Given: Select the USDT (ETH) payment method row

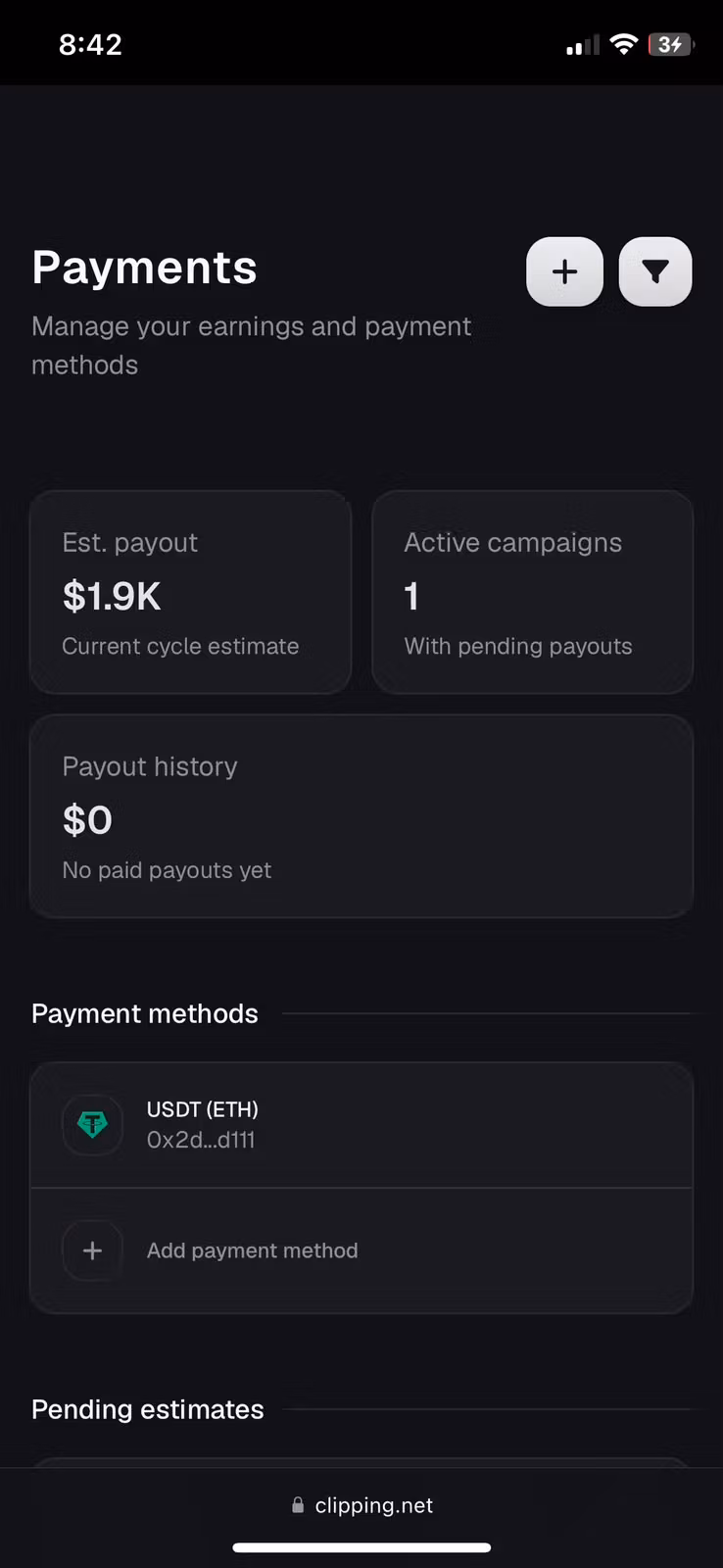Looking at the screenshot, I should [361, 1125].
